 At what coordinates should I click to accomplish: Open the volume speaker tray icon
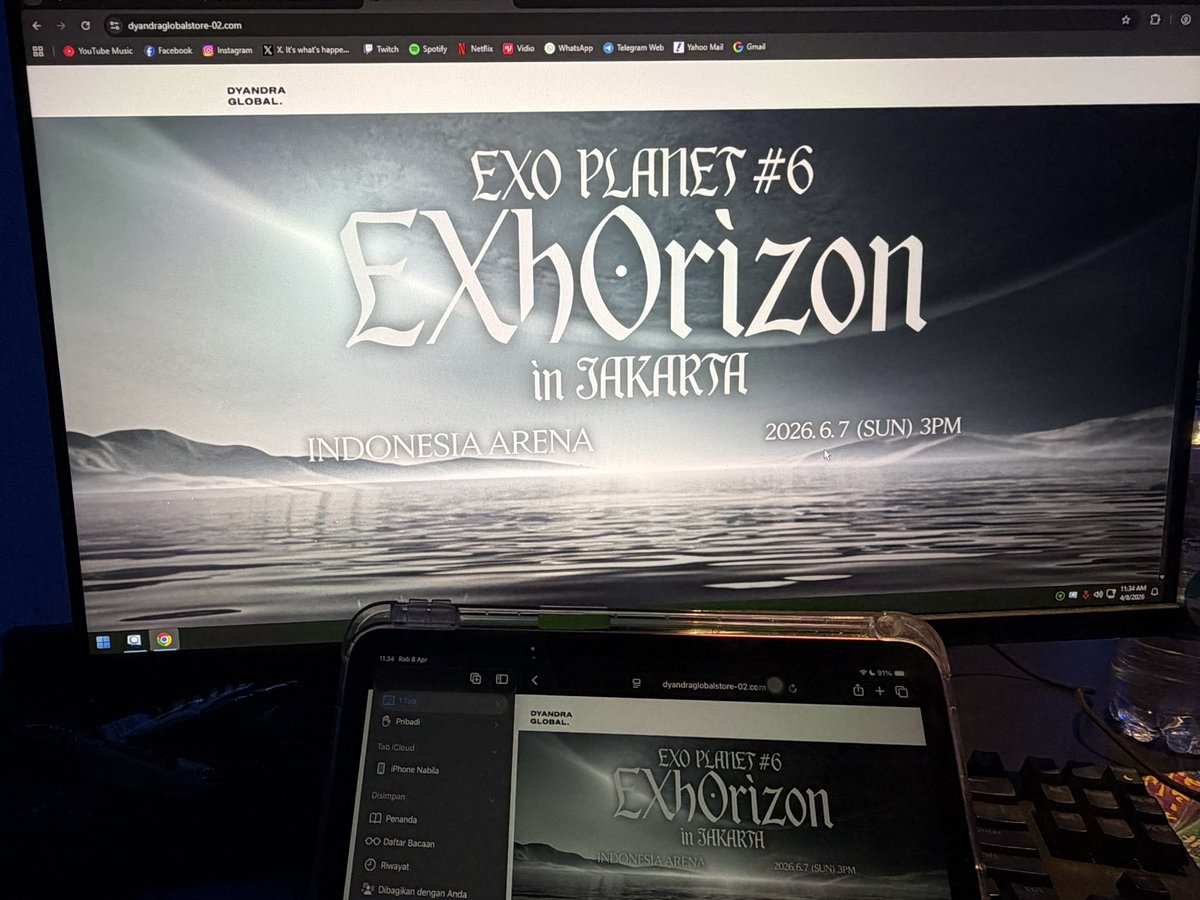pyautogui.click(x=1098, y=593)
